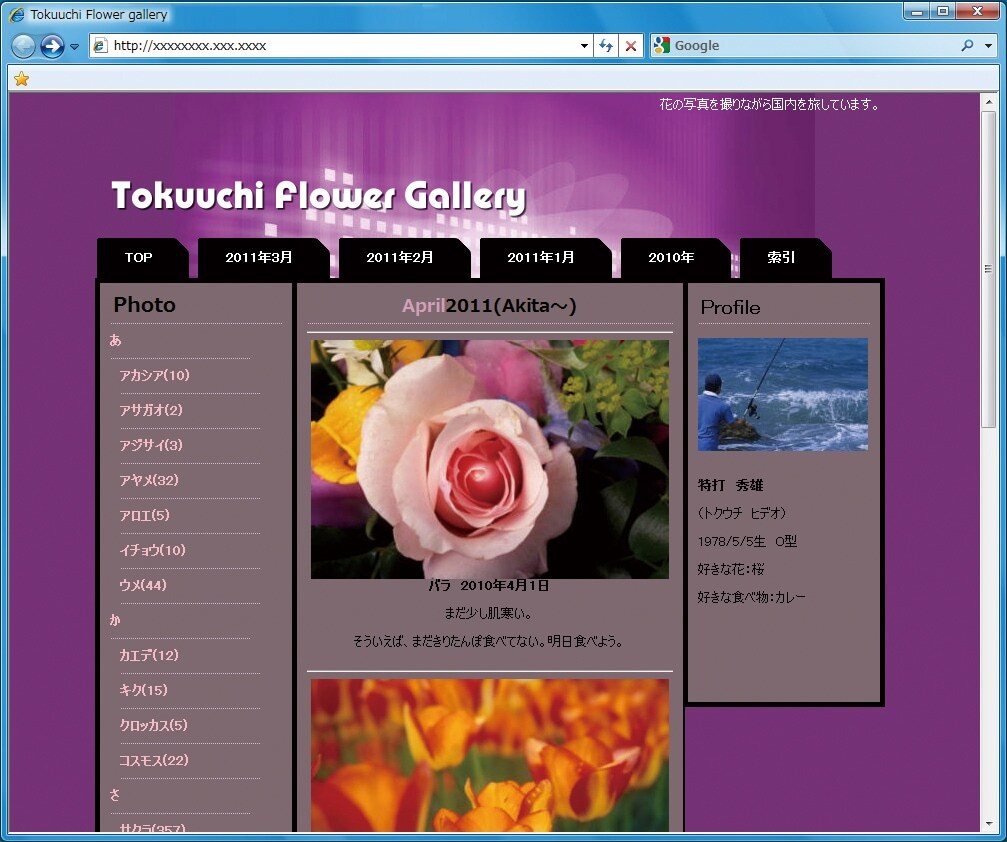This screenshot has width=1007, height=842.
Task: Open the イチョウ(10) photo link
Action: click(x=152, y=550)
